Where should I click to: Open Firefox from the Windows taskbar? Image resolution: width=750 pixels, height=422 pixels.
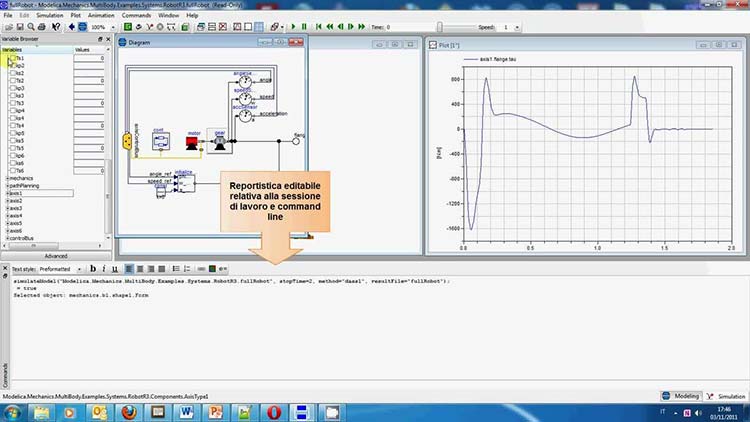coord(128,411)
